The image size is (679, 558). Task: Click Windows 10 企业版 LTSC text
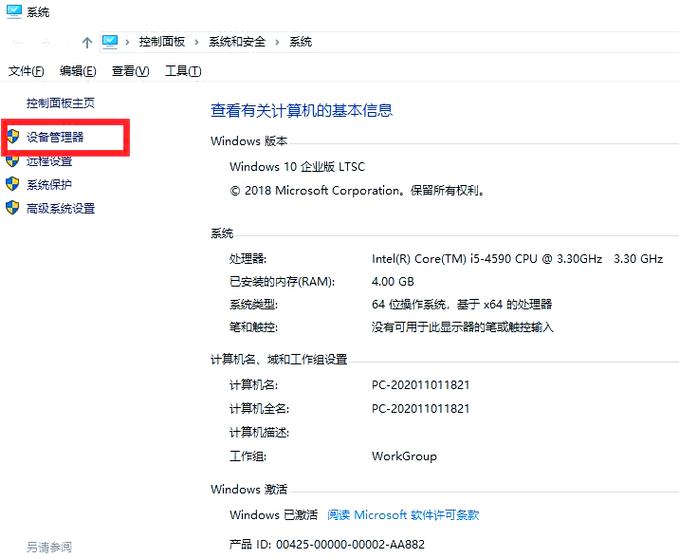pyautogui.click(x=297, y=167)
